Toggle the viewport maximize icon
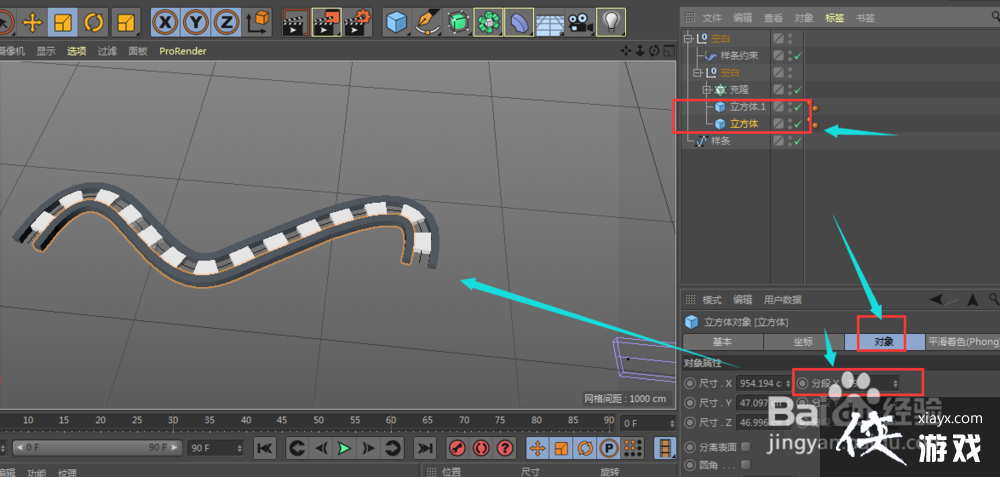Image resolution: width=1000 pixels, height=477 pixels. coord(668,51)
